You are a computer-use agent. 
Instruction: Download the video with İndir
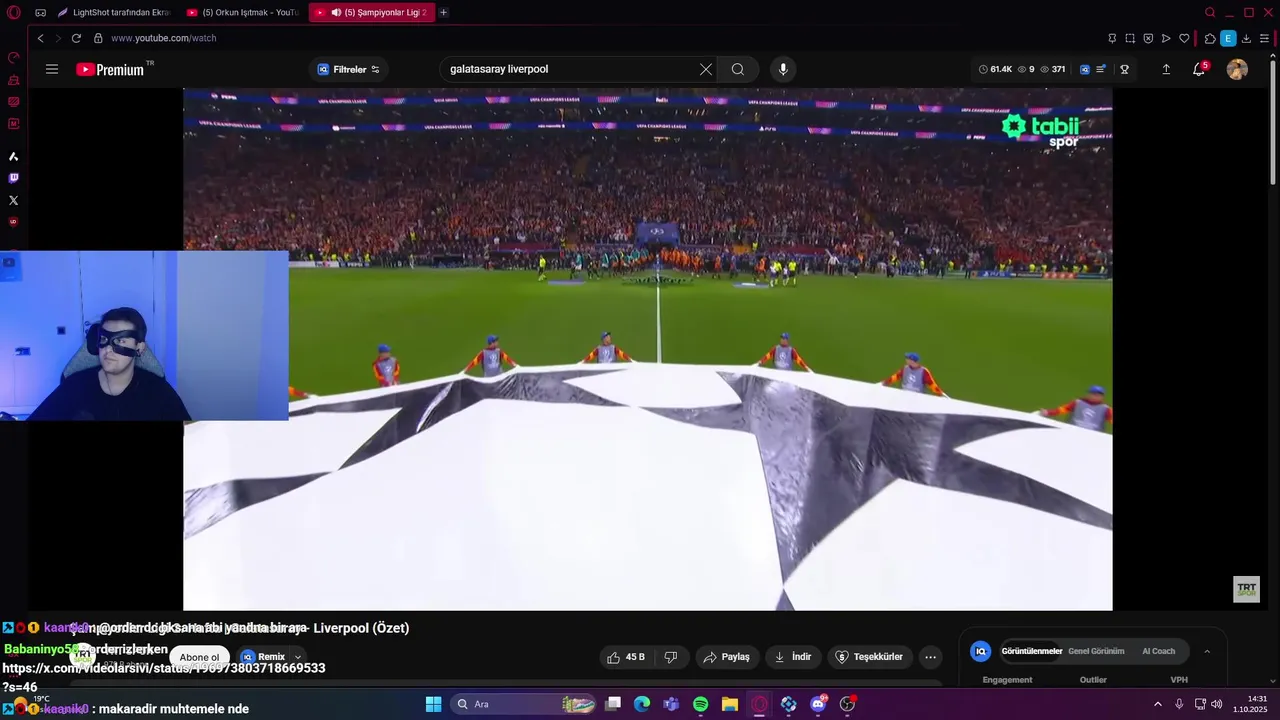coord(793,657)
